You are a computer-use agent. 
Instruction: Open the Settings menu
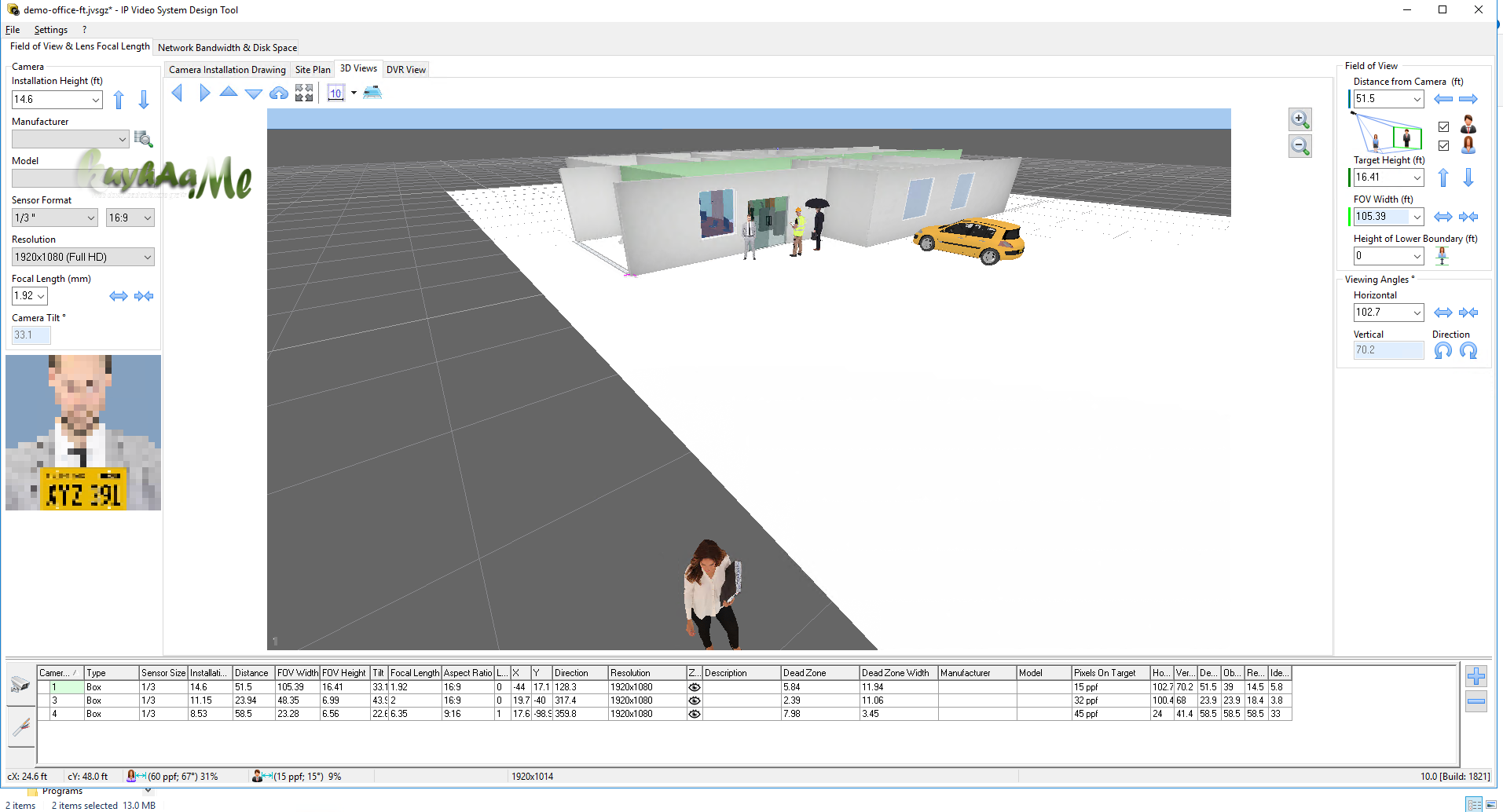[x=51, y=30]
